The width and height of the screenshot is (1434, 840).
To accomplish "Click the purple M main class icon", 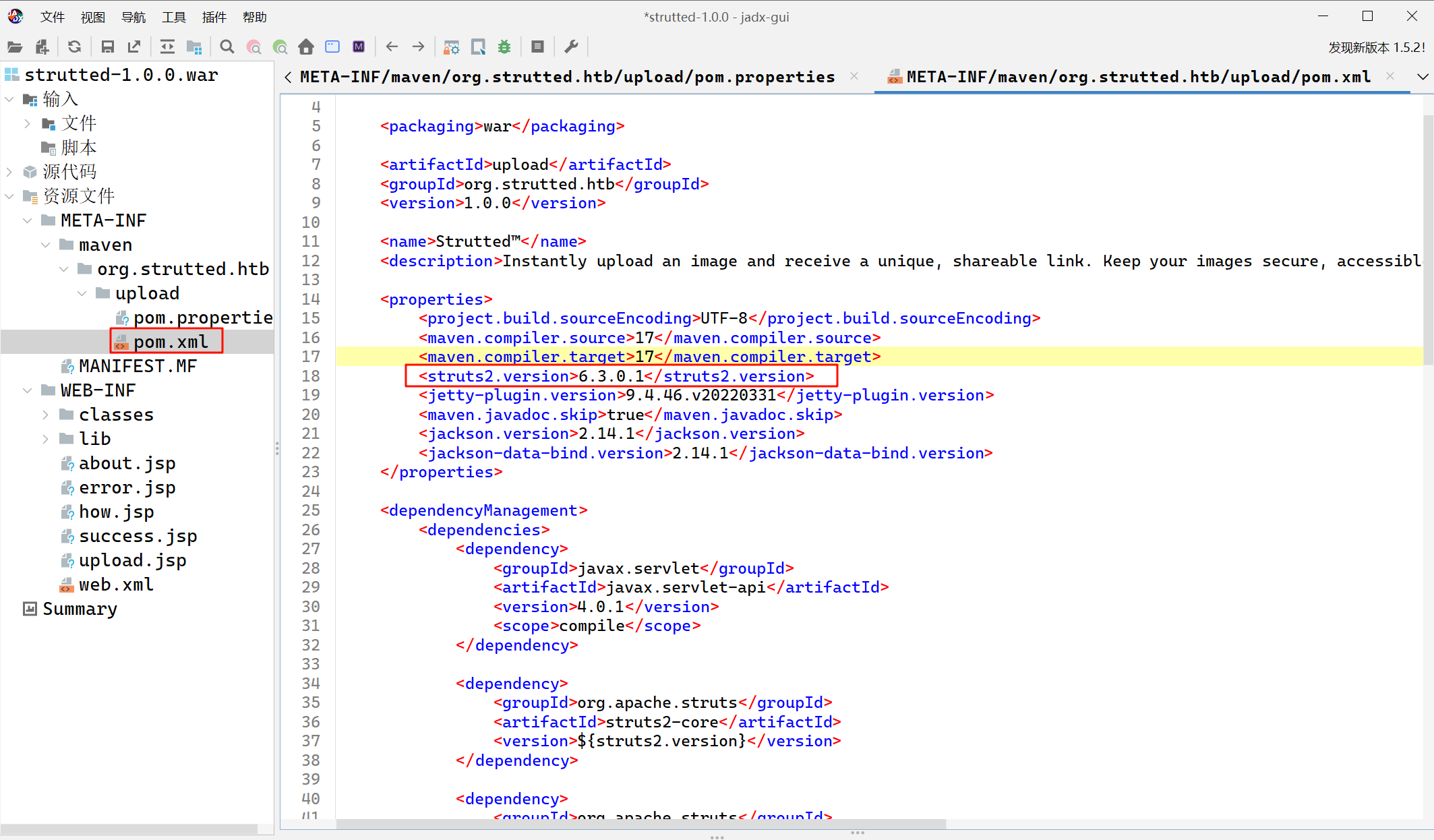I will tap(359, 47).
